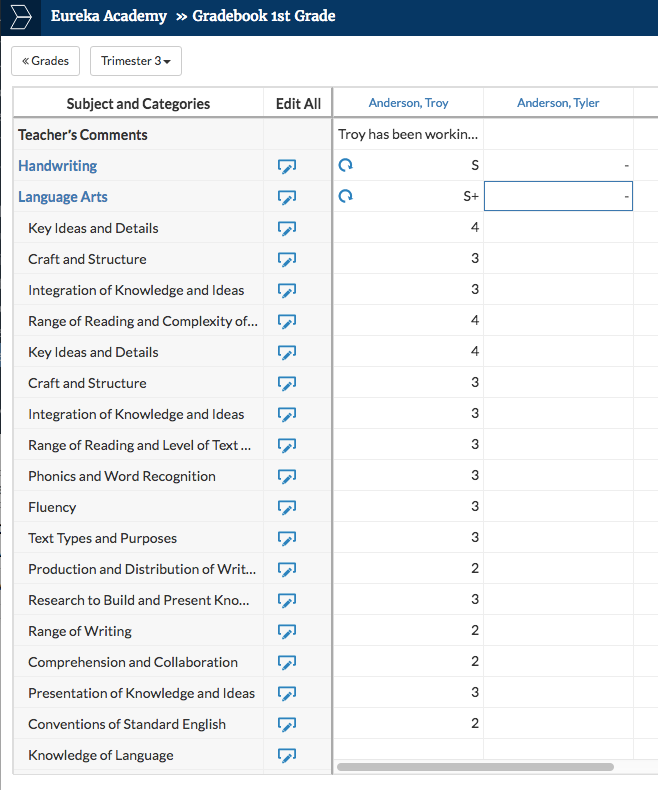
Task: Click the horizontal scrollbar at bottom
Action: coord(475,767)
